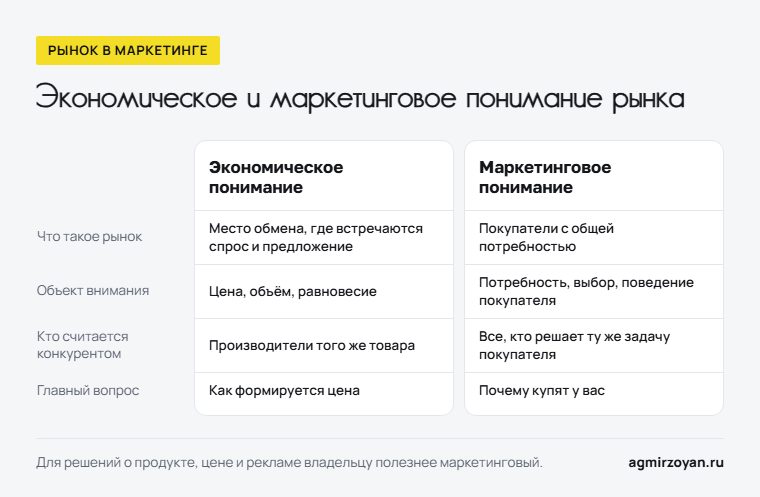Viewport: 760px width, 497px height.
Task: Click the row label 'Объект внимания'
Action: click(x=93, y=290)
